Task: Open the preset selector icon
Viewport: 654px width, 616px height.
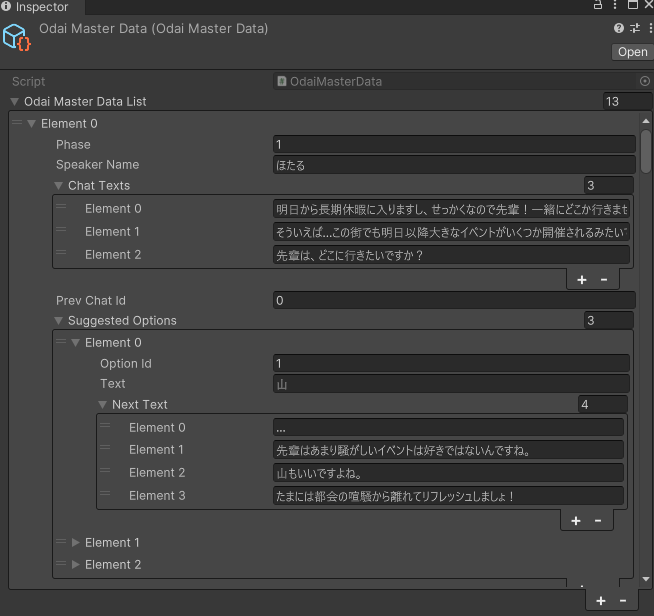Action: (x=635, y=28)
